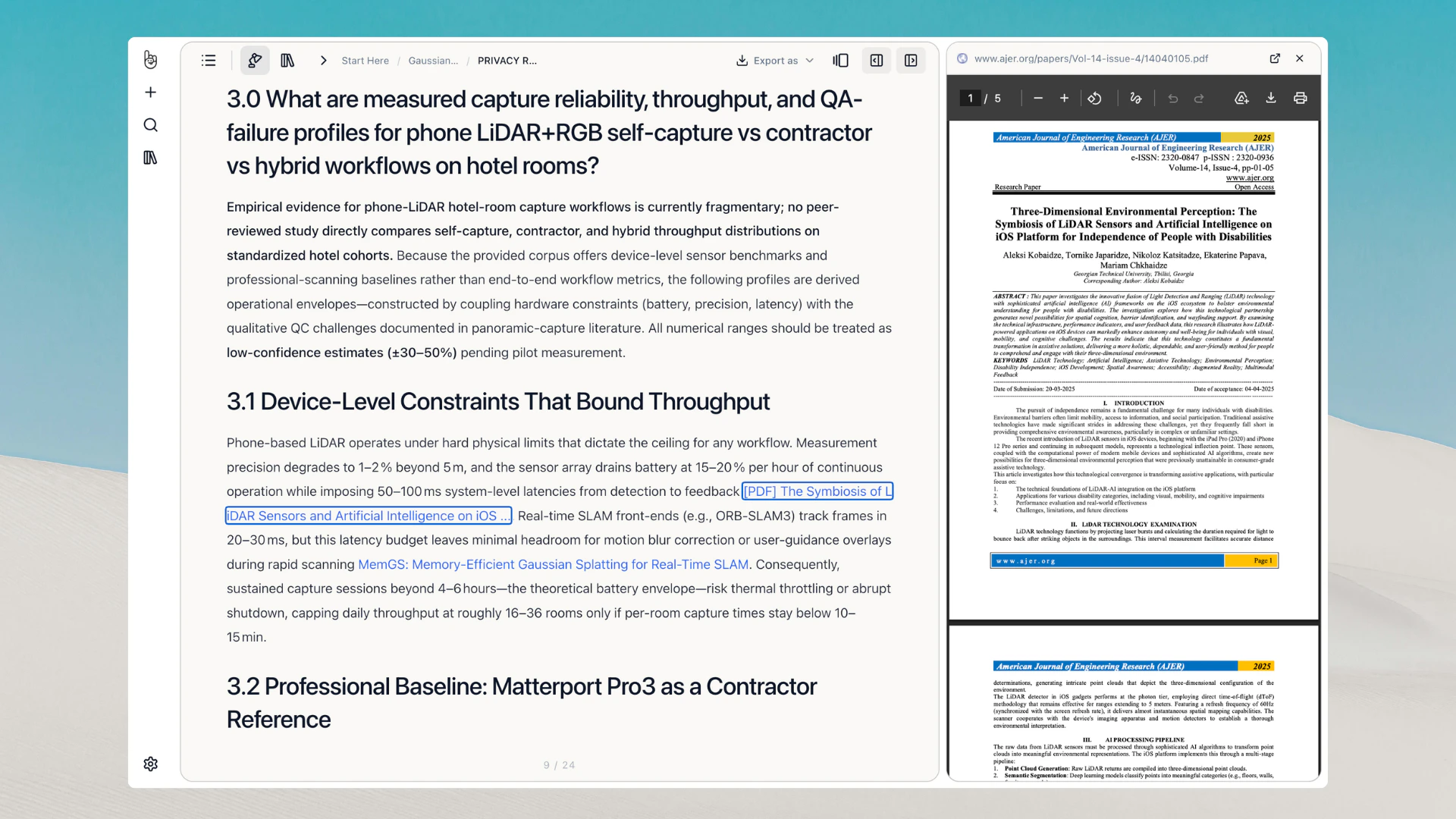Viewport: 1456px width, 819px height.
Task: Go to Gaussian... breadcrumb item
Action: (x=433, y=61)
